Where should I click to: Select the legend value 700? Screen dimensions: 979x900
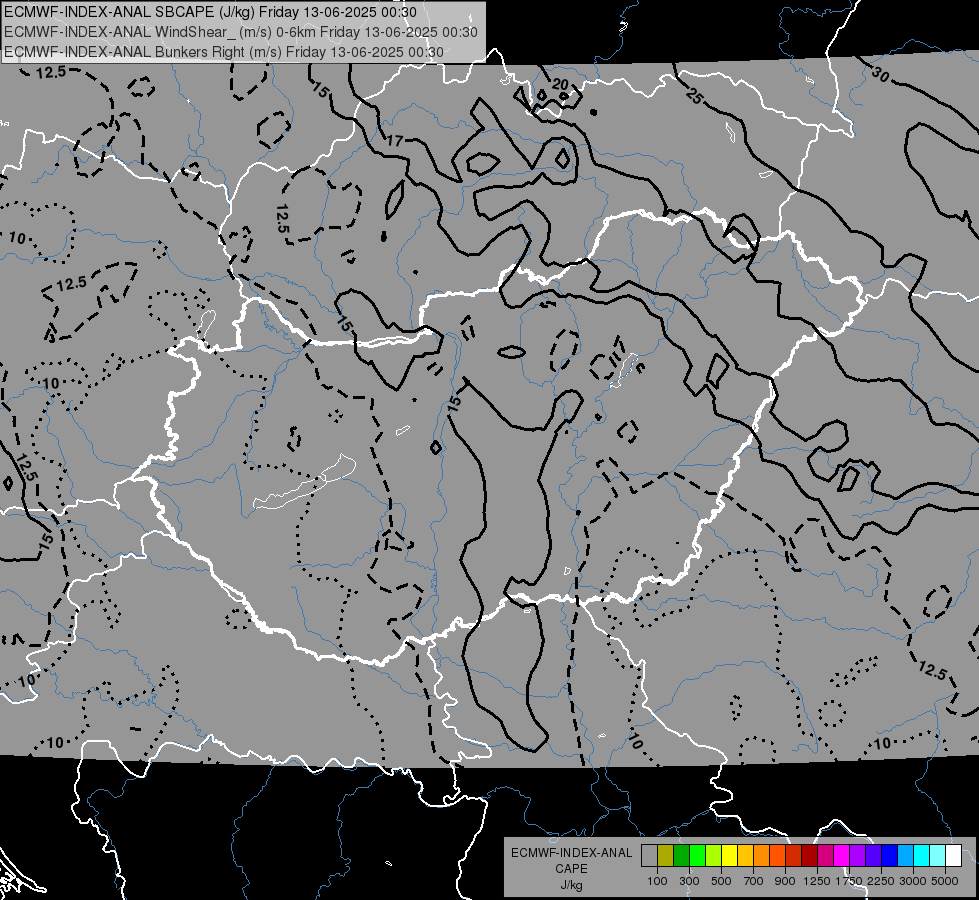754,881
